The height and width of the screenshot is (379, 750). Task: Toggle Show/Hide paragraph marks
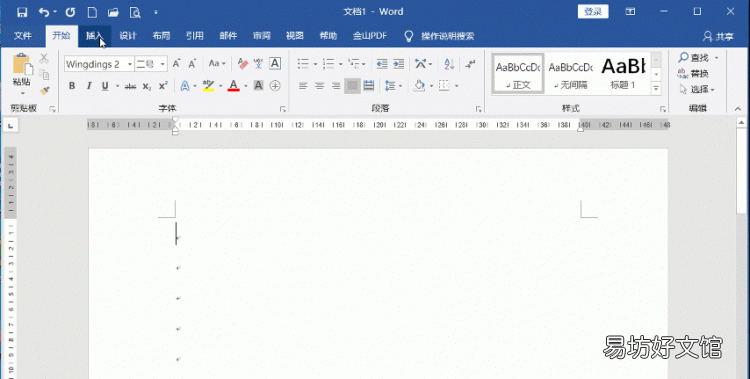471,64
